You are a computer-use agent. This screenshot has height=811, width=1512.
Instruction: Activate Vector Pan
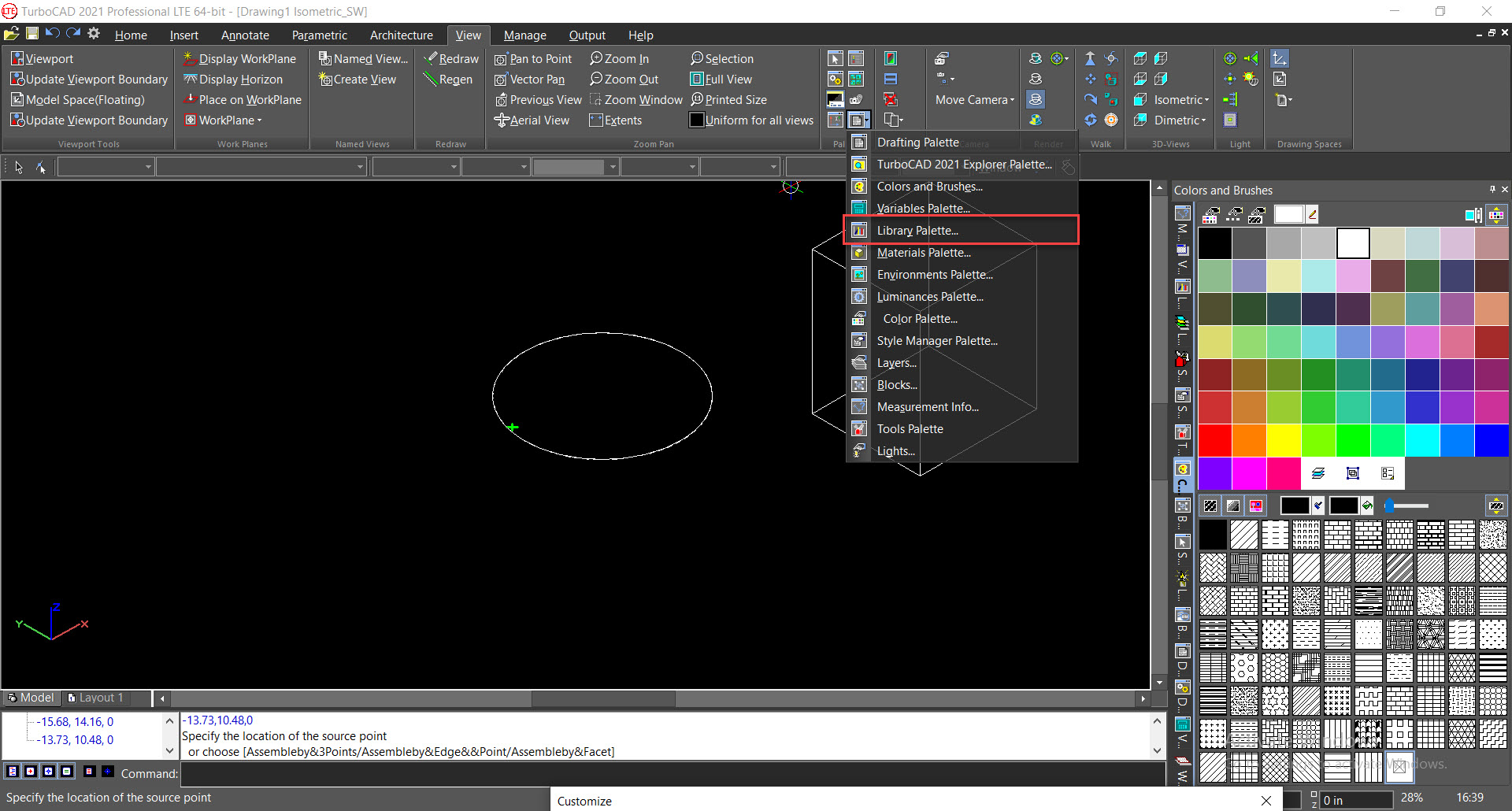click(530, 80)
